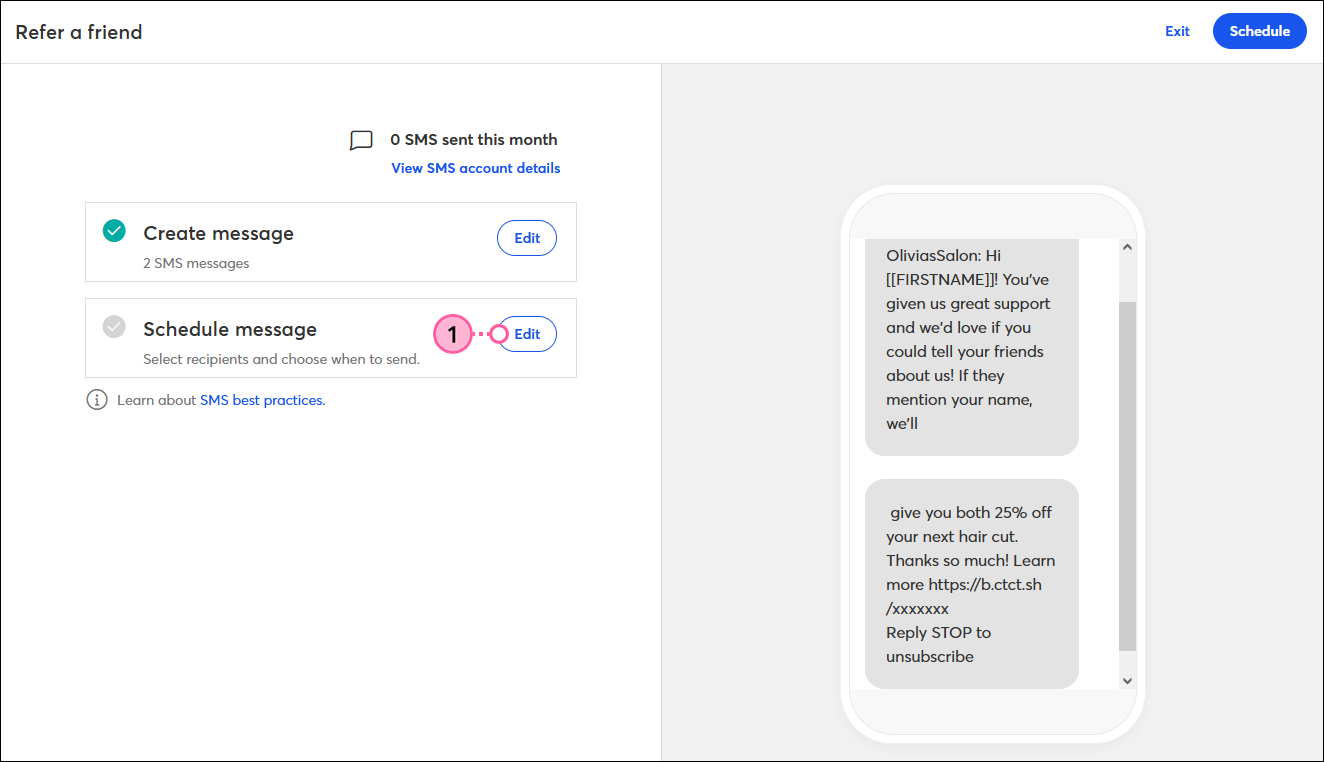Click the green checkmark beside Create message
Screen dimensions: 1324x762
click(x=115, y=231)
